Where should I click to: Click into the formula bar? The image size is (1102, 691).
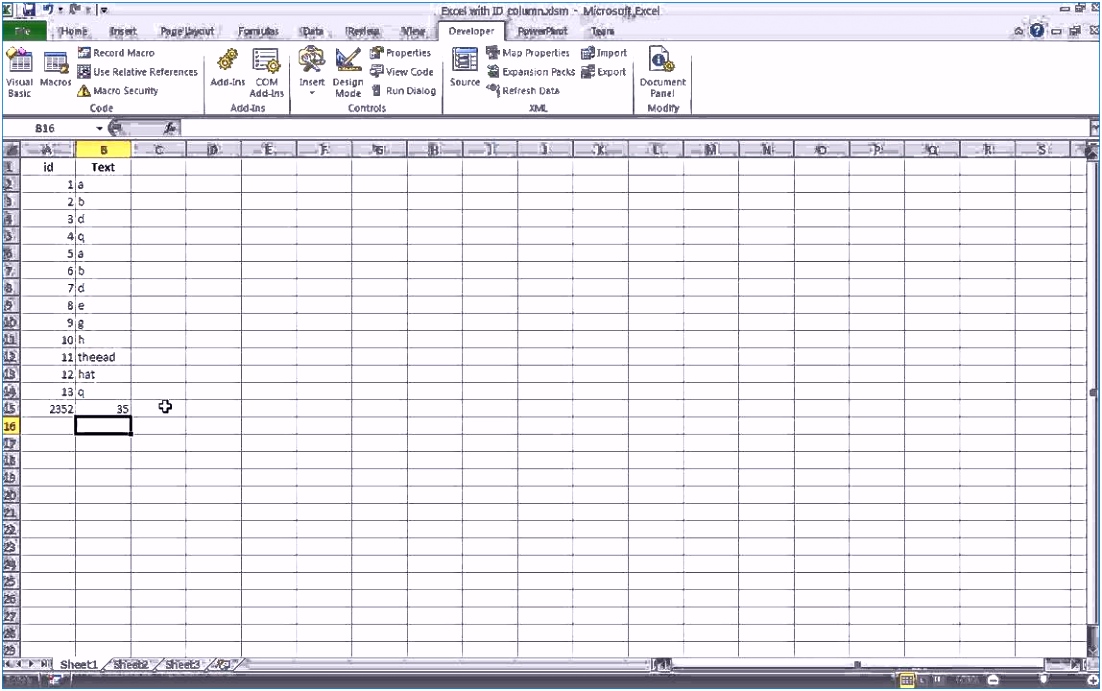(x=633, y=128)
